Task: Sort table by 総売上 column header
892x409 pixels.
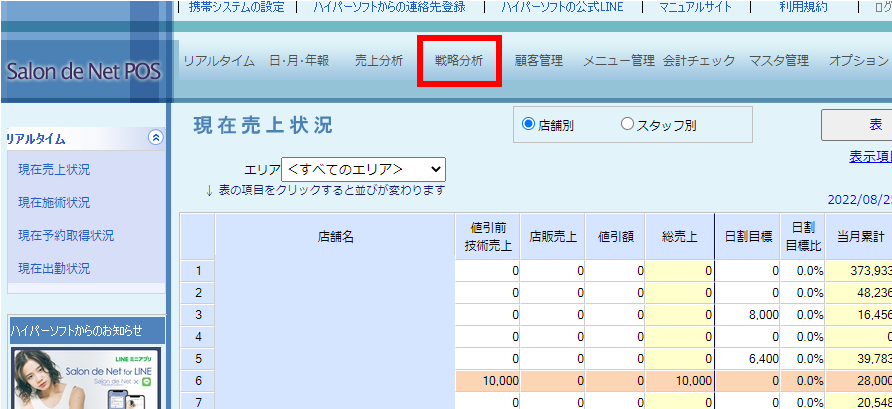Action: [x=679, y=237]
